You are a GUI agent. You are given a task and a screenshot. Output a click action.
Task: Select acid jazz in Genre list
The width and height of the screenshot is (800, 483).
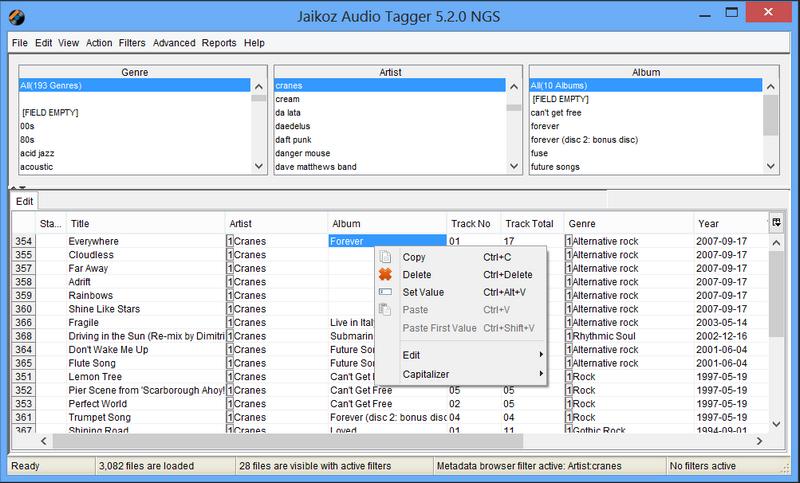tap(135, 153)
